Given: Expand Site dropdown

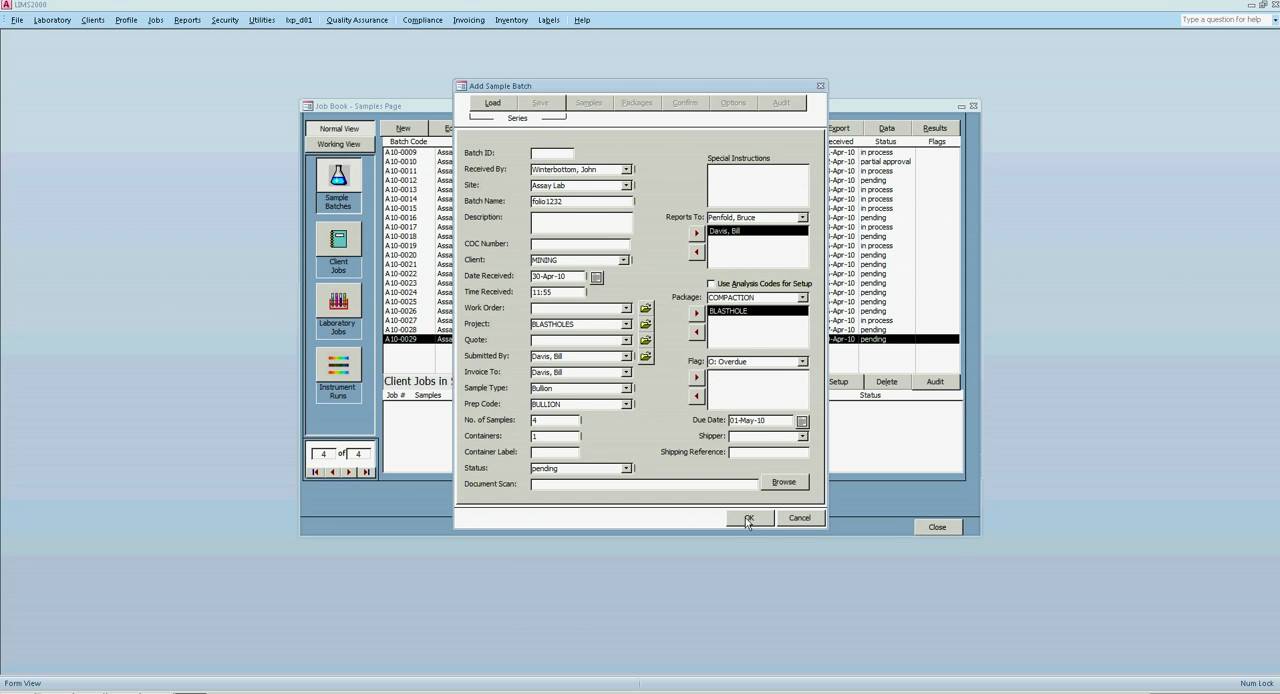Looking at the screenshot, I should (626, 186).
